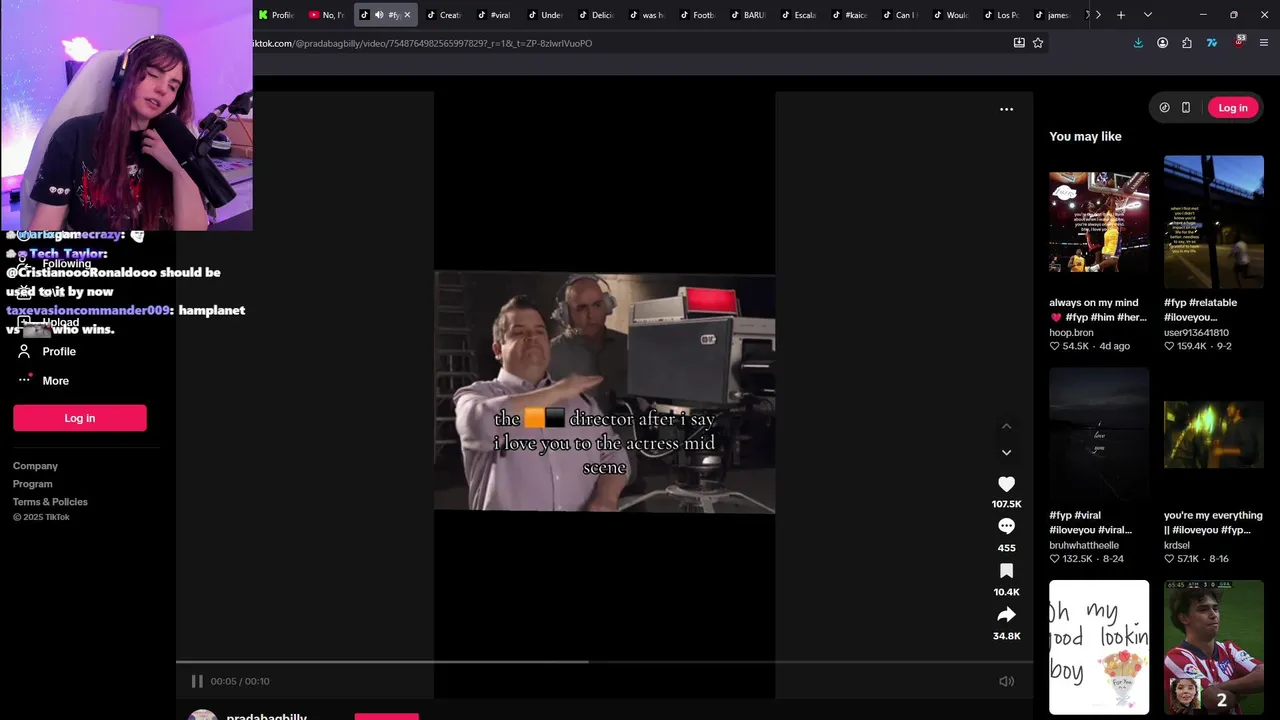The width and height of the screenshot is (1280, 720).
Task: Open the red extension icon with badge
Action: pyautogui.click(x=1239, y=42)
